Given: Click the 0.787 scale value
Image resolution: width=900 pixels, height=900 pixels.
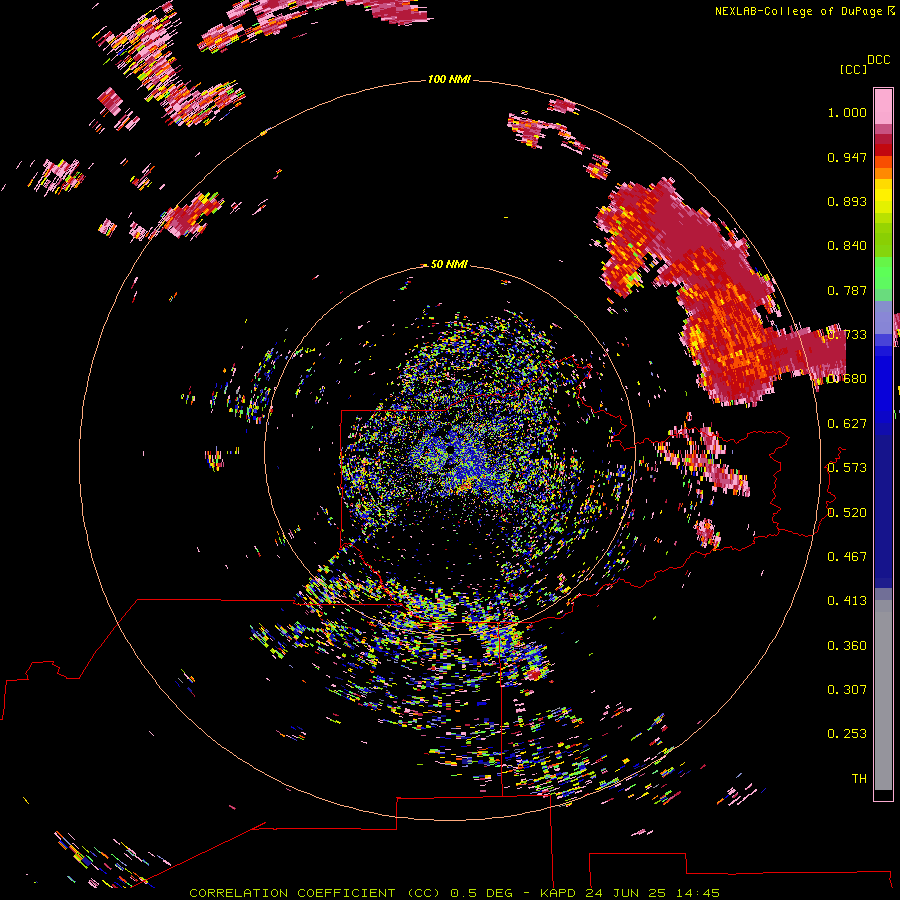Looking at the screenshot, I should [847, 290].
